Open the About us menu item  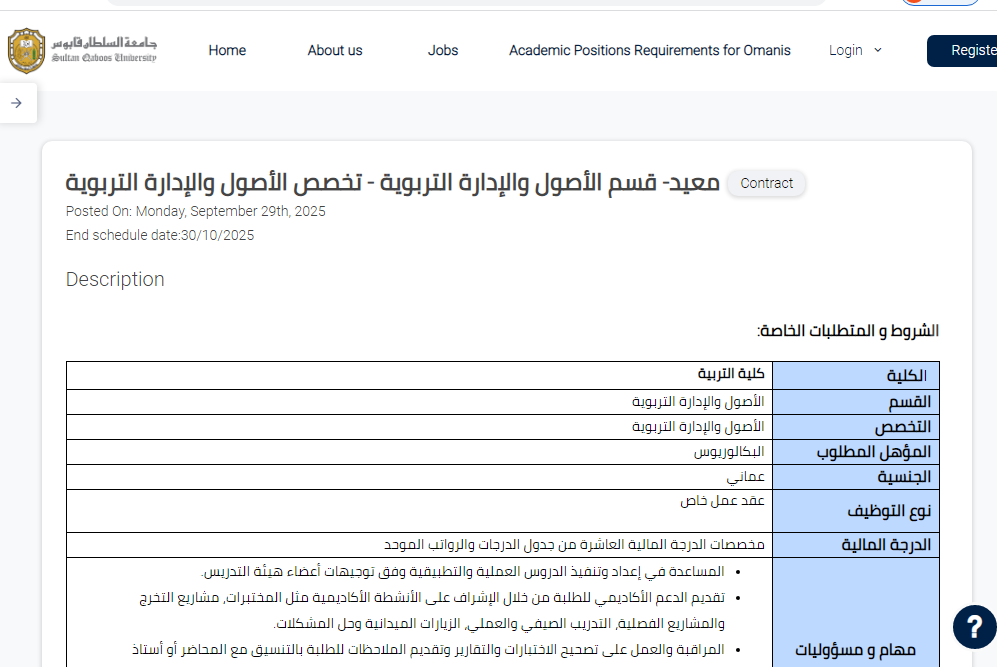pos(335,51)
